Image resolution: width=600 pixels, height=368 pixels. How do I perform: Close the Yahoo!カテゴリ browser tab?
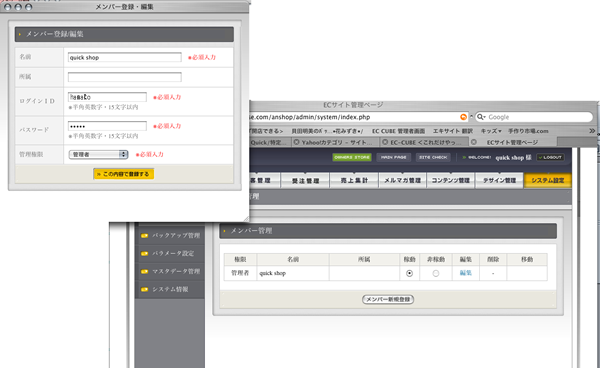coord(296,142)
